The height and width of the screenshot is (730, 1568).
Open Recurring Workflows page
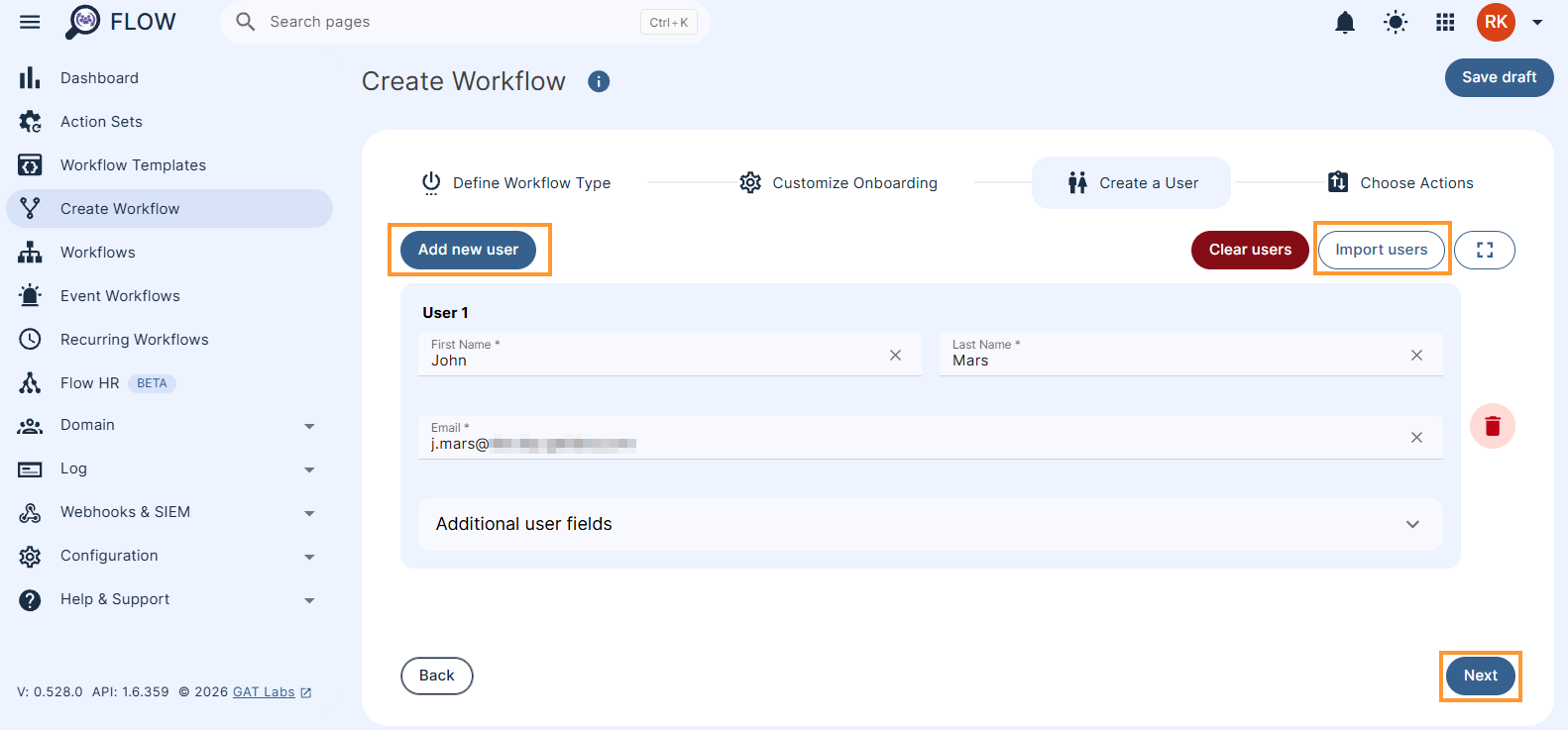click(x=169, y=340)
